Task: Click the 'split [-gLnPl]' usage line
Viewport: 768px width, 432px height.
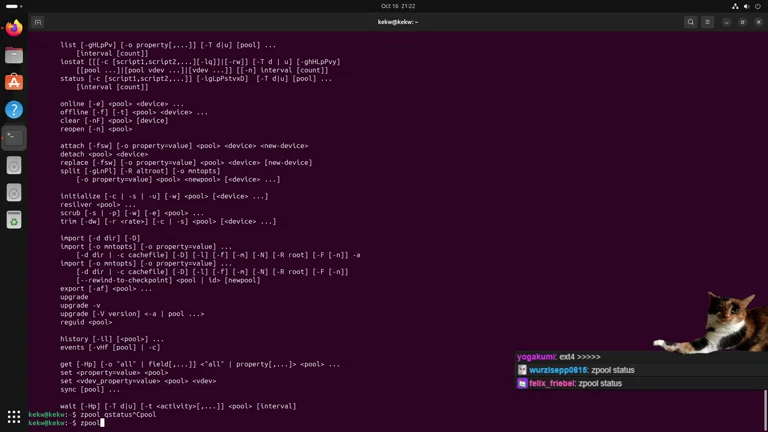Action: click(140, 171)
